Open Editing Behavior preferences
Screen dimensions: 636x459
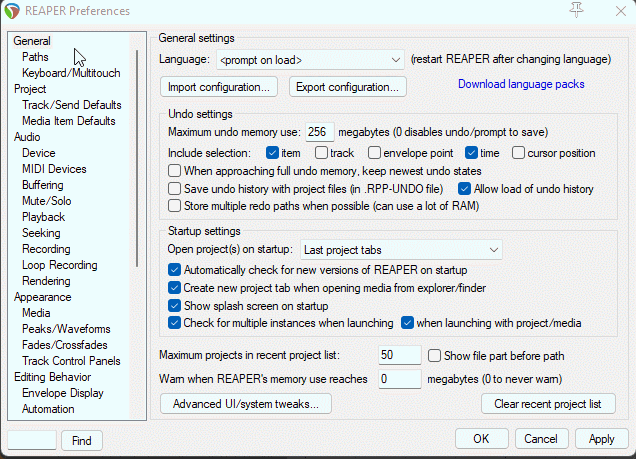52,377
